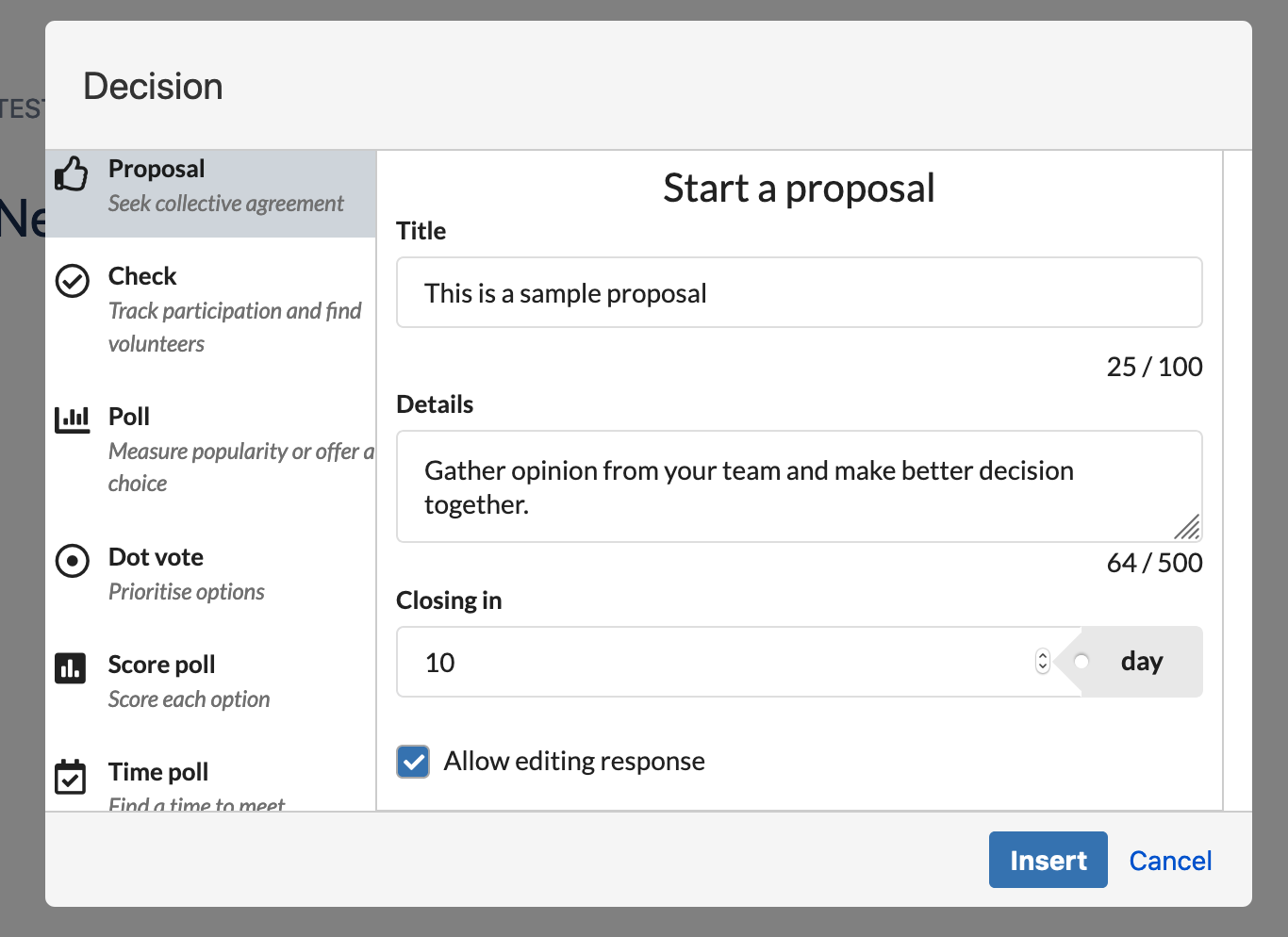Cancel the Decision dialog
The image size is (1288, 937).
(1170, 861)
